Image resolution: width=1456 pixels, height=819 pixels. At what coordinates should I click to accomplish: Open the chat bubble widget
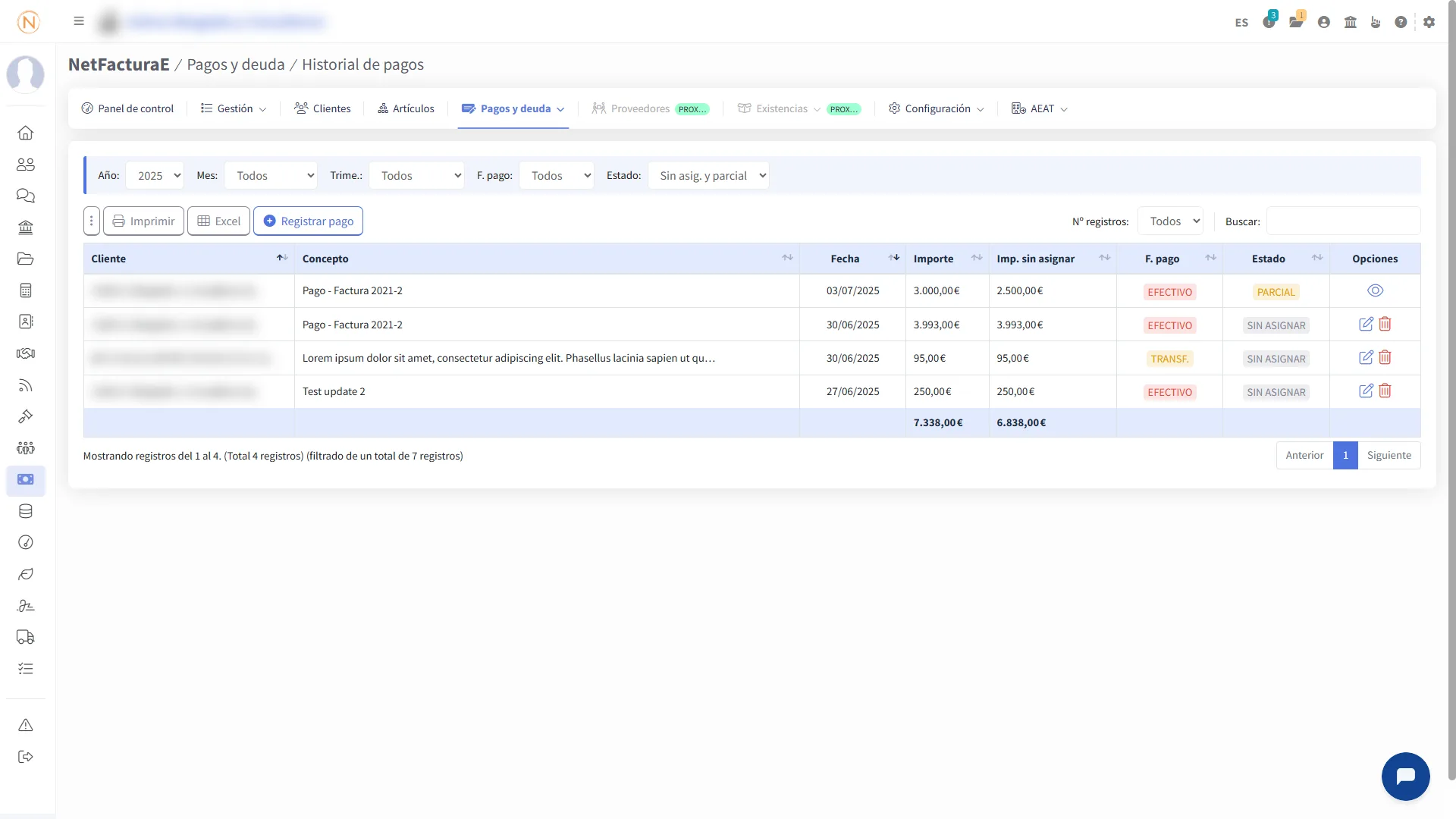click(x=1405, y=776)
